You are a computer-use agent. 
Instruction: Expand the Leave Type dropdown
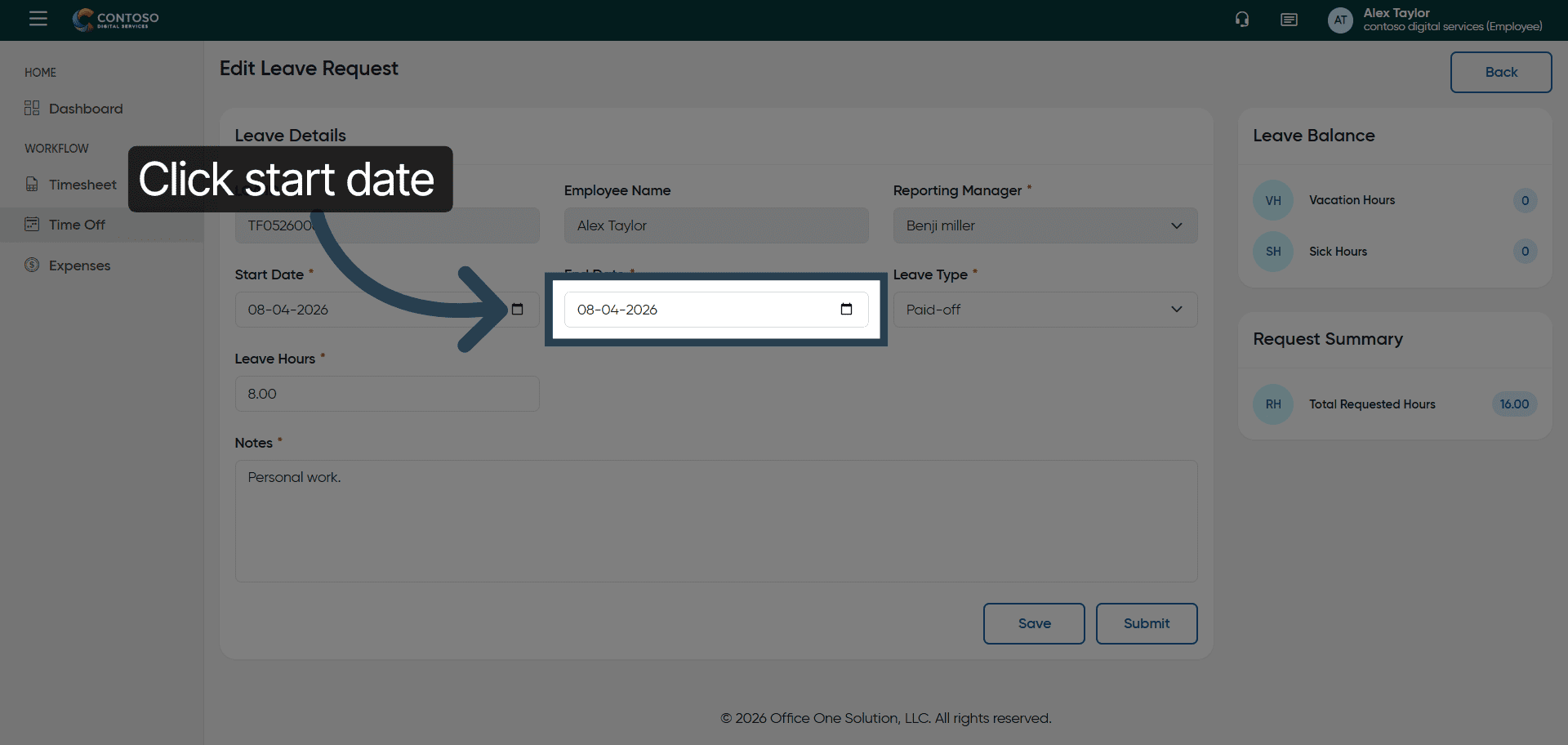click(x=1045, y=310)
